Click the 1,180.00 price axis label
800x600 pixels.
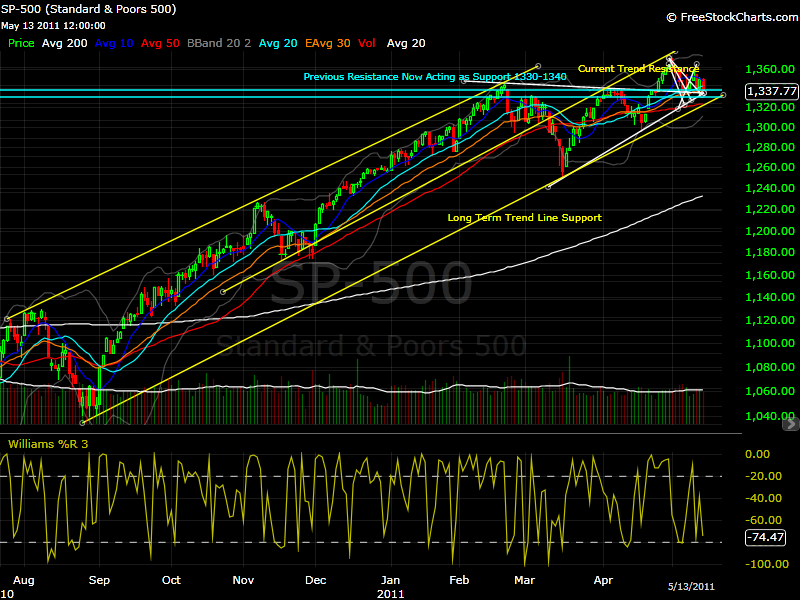pyautogui.click(x=770, y=252)
